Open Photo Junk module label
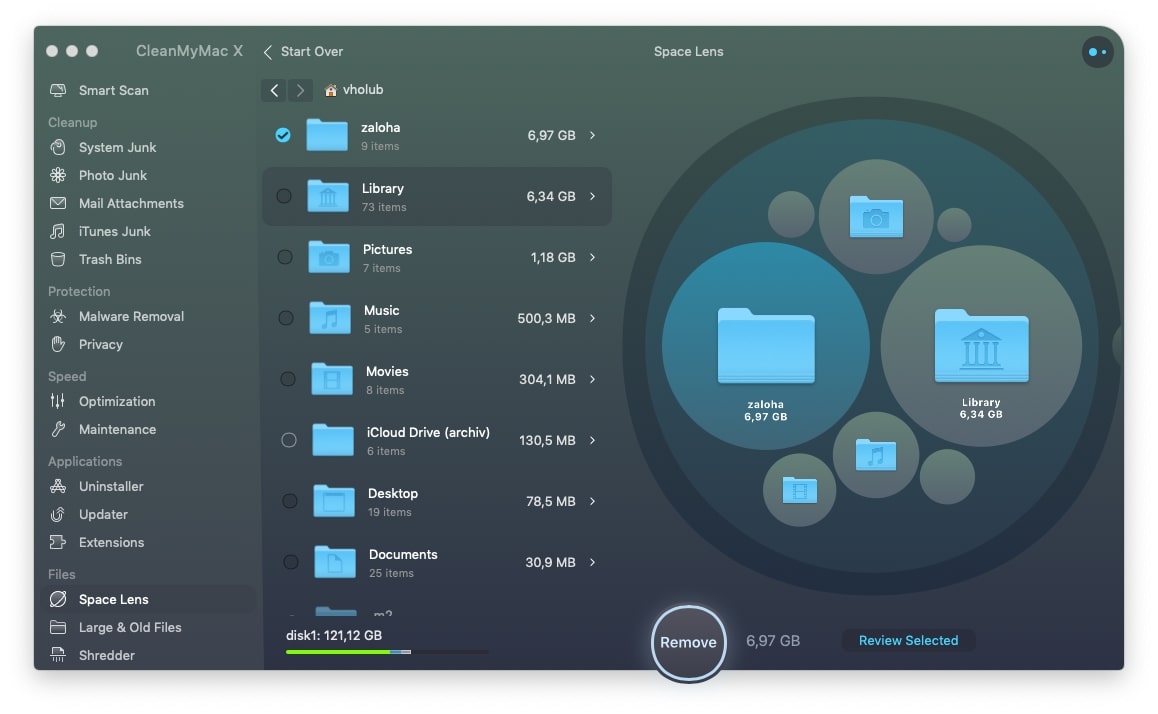Image resolution: width=1158 pixels, height=714 pixels. click(x=113, y=175)
